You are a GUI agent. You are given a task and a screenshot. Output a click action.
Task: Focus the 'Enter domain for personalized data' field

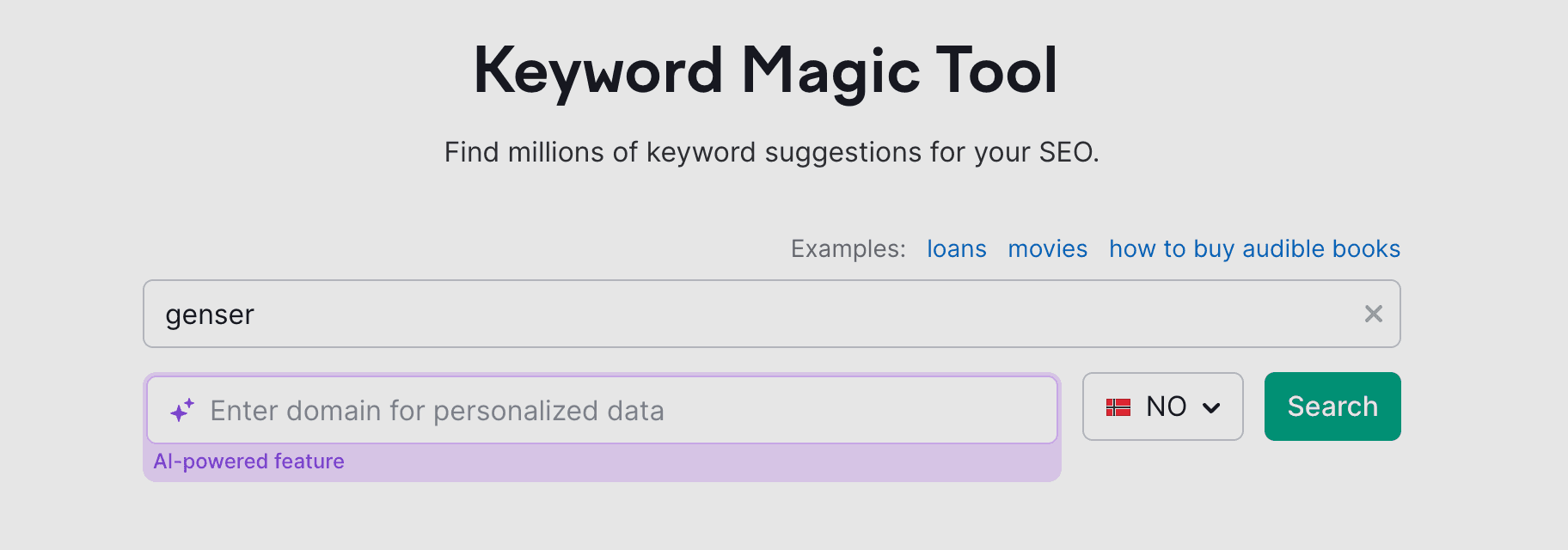point(602,411)
